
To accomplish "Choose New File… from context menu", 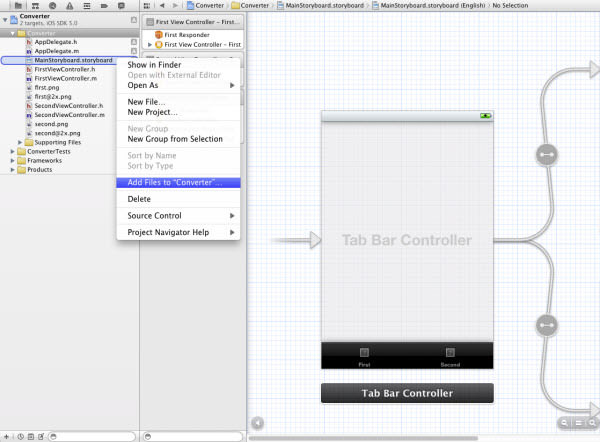I will [x=178, y=102].
